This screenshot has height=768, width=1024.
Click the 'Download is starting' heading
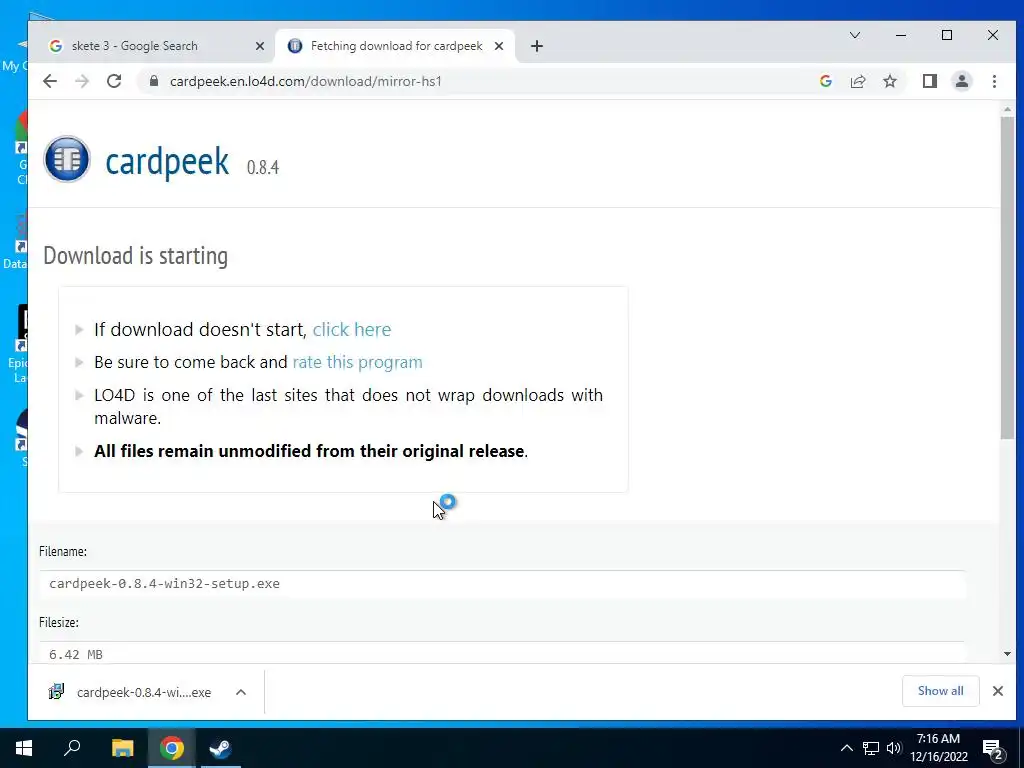click(135, 256)
